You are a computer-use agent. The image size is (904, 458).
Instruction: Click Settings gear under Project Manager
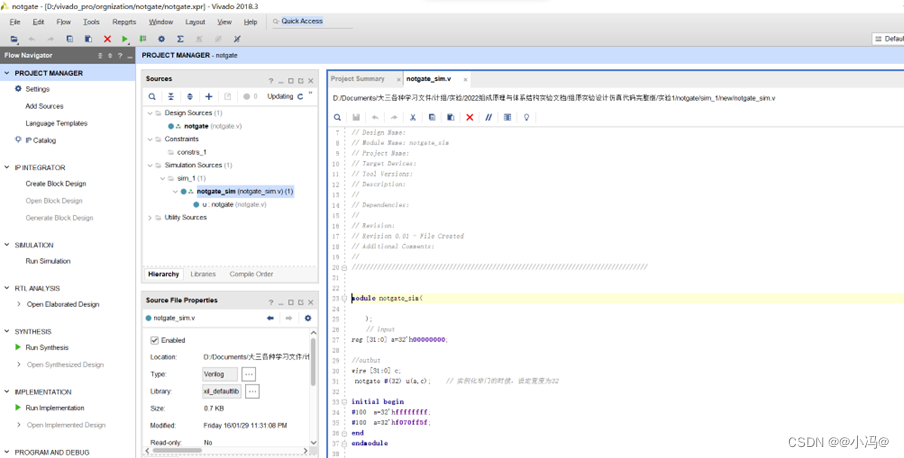click(x=18, y=89)
